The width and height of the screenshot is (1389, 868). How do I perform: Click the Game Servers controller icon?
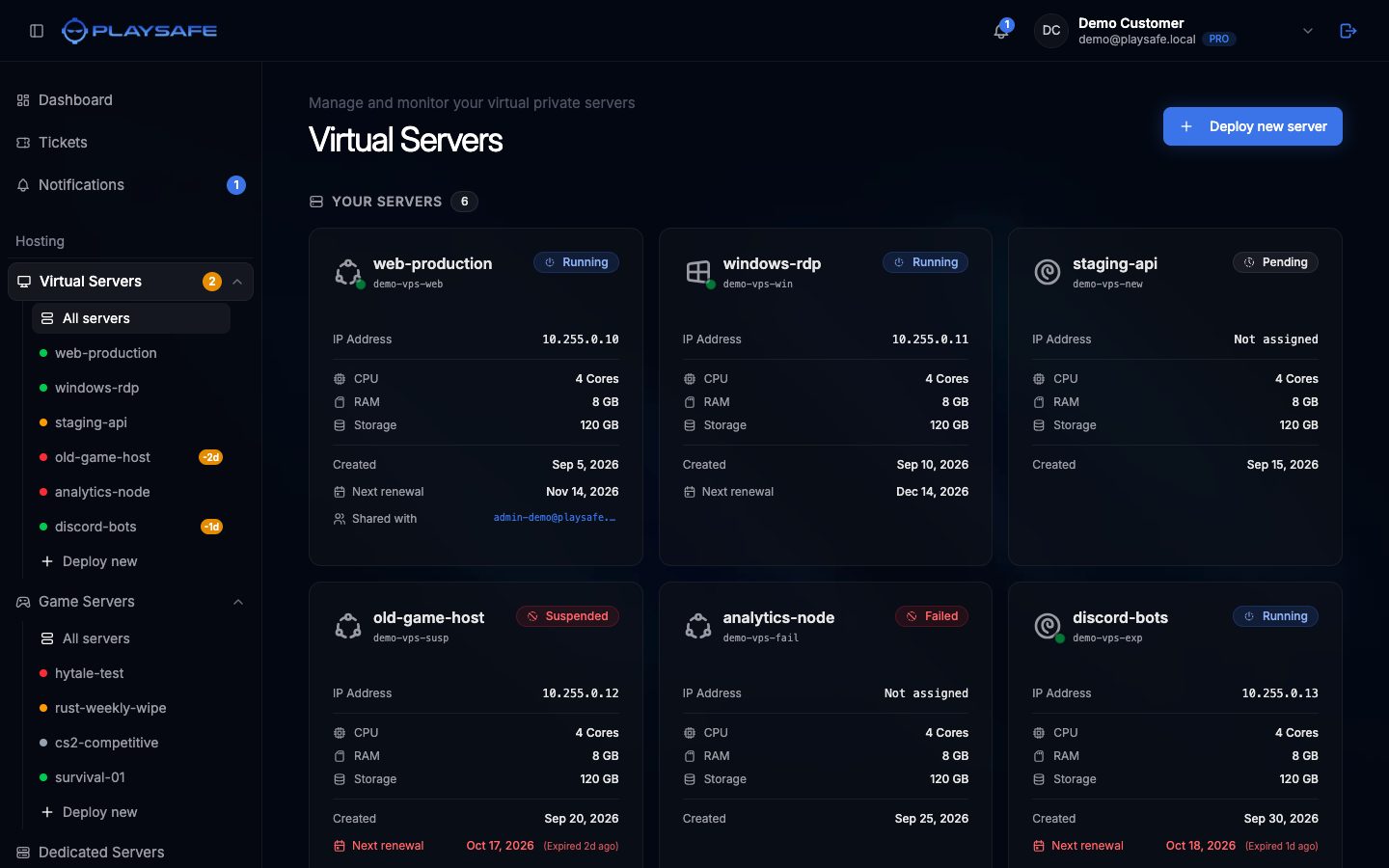(x=23, y=602)
